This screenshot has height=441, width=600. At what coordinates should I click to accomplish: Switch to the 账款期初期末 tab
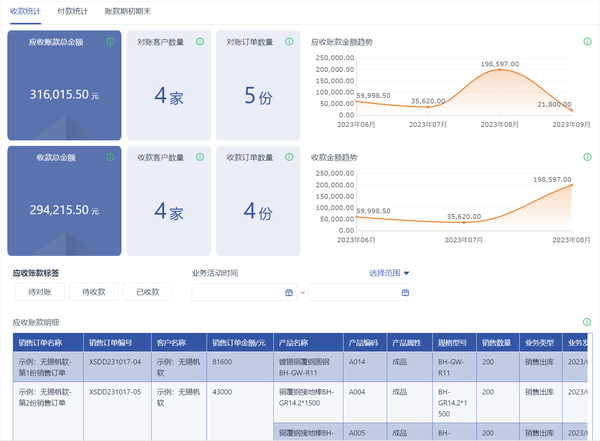[128, 11]
